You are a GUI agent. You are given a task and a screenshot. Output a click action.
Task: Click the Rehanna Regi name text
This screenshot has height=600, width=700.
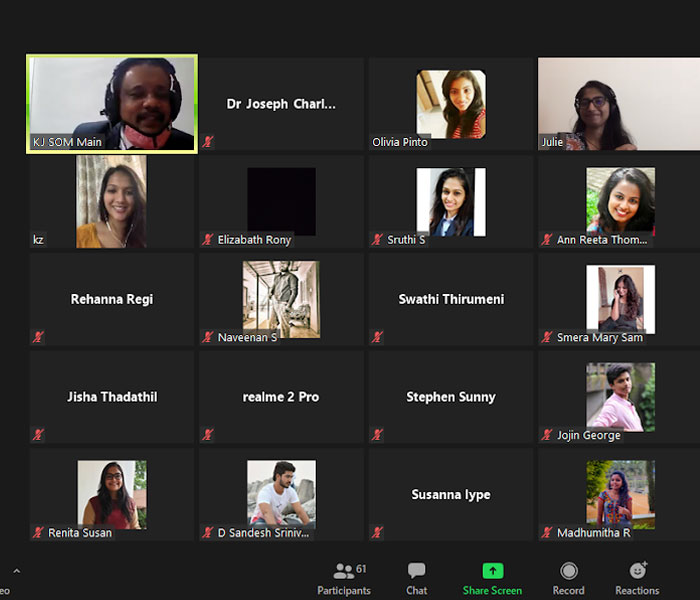coord(112,299)
